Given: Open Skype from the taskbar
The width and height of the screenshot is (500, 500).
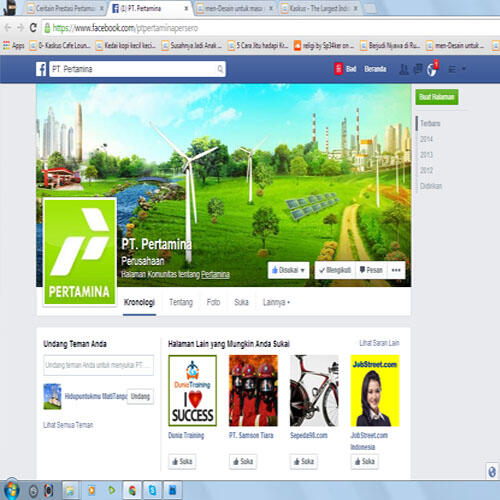Looking at the screenshot, I should click(153, 490).
